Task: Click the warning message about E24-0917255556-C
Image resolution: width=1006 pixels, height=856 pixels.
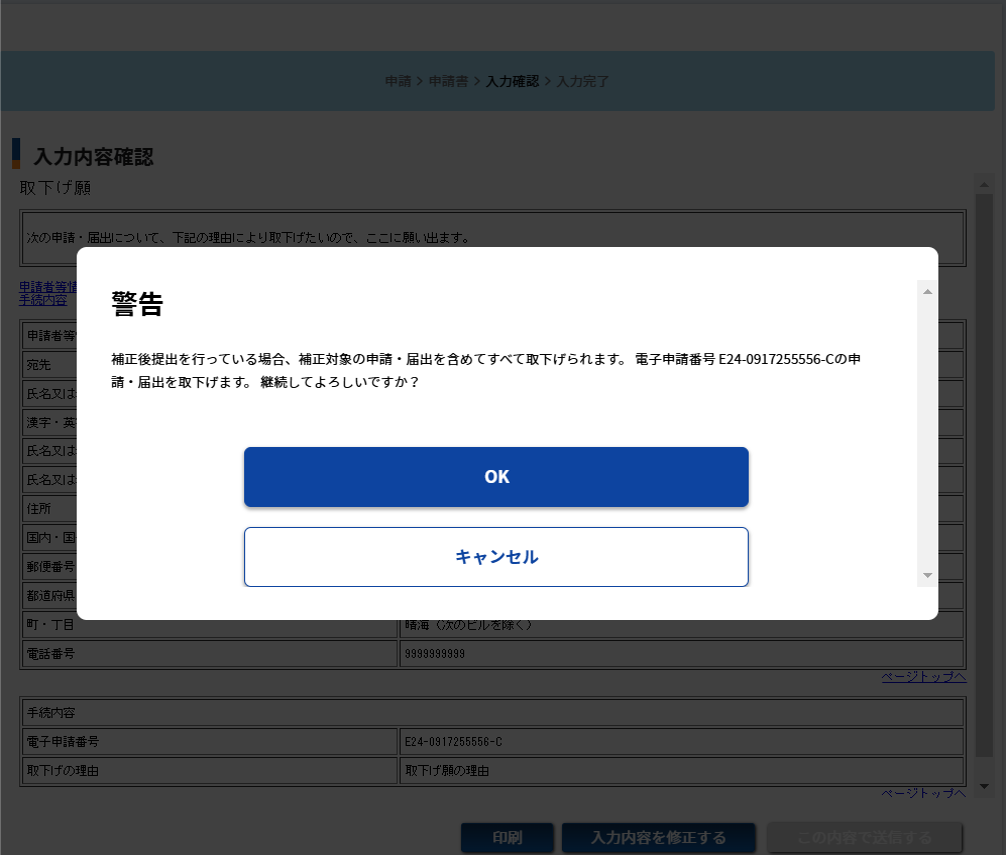Action: tap(486, 370)
